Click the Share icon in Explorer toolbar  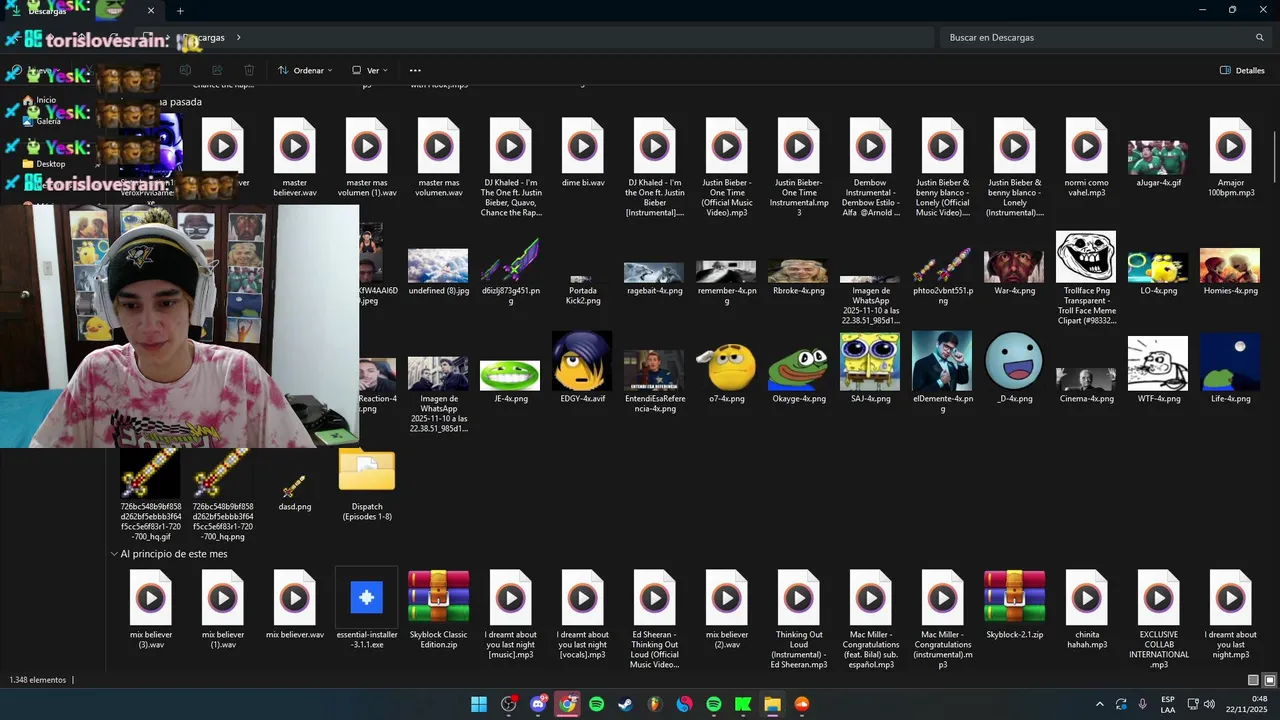[x=217, y=70]
